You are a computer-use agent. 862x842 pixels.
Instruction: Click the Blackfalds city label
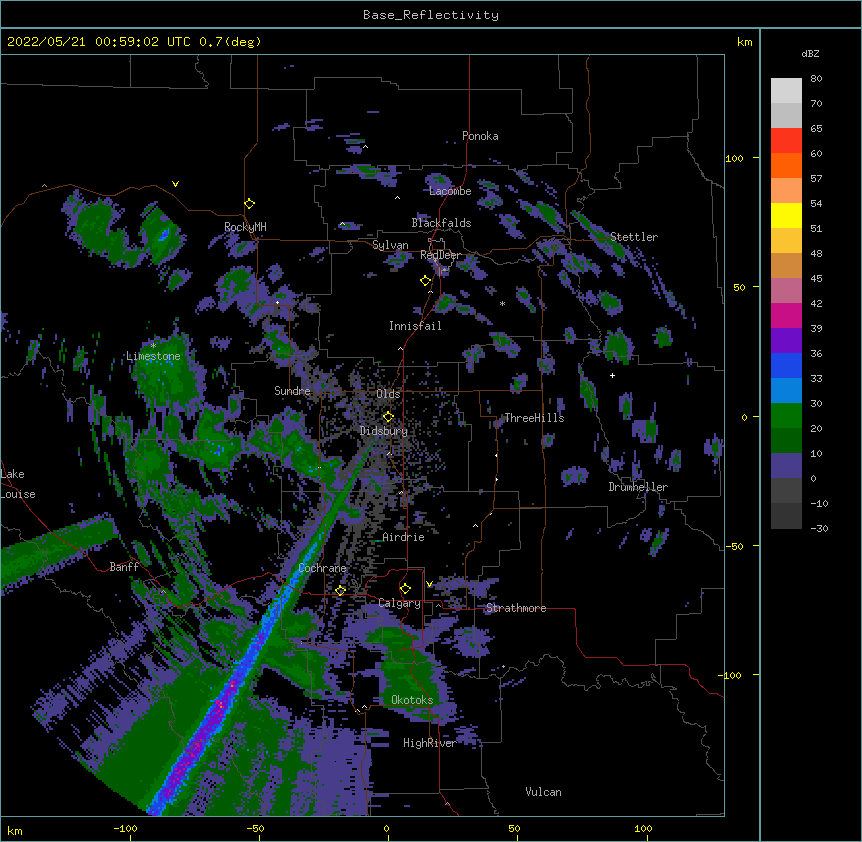tap(441, 223)
